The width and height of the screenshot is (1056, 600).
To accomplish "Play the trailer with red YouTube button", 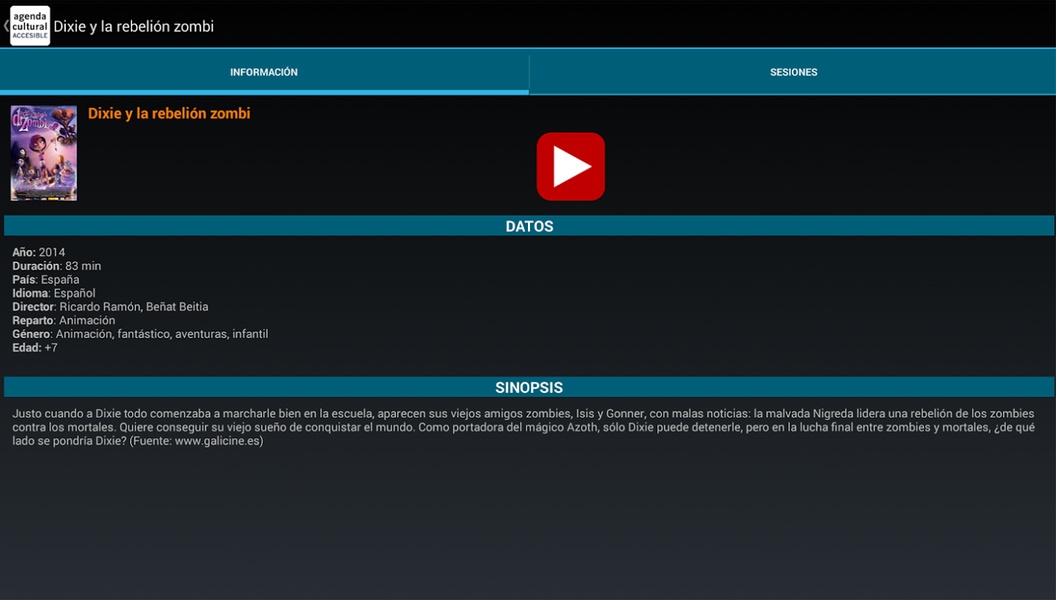I will coord(570,166).
